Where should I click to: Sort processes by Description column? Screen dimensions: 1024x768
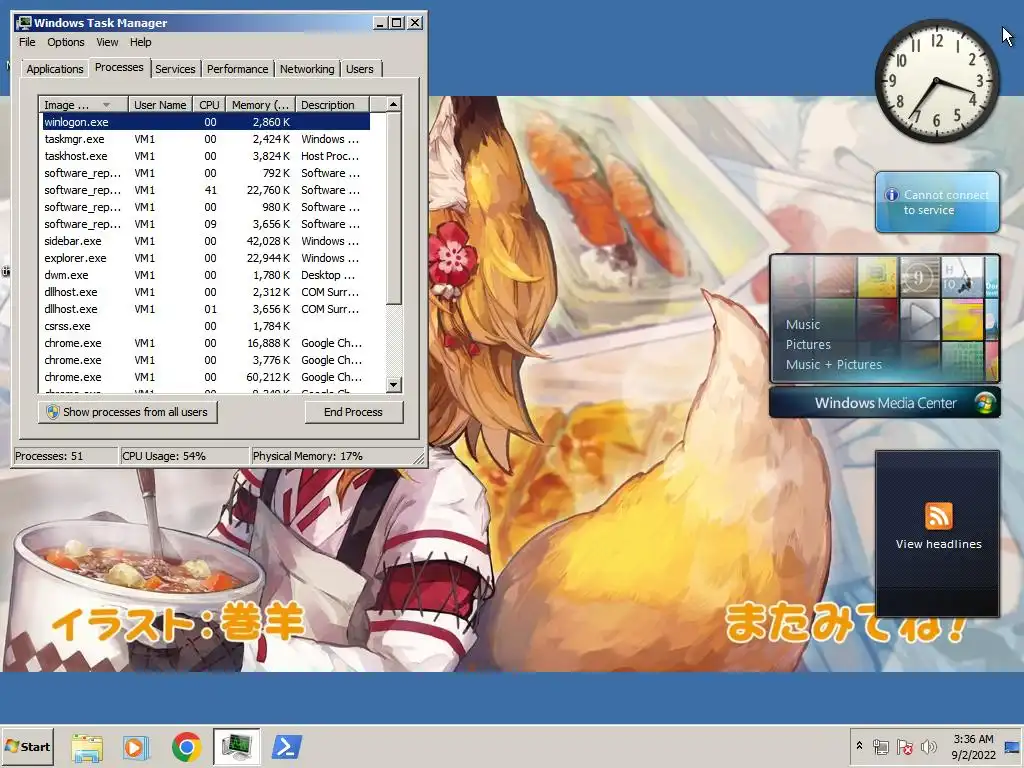(332, 104)
